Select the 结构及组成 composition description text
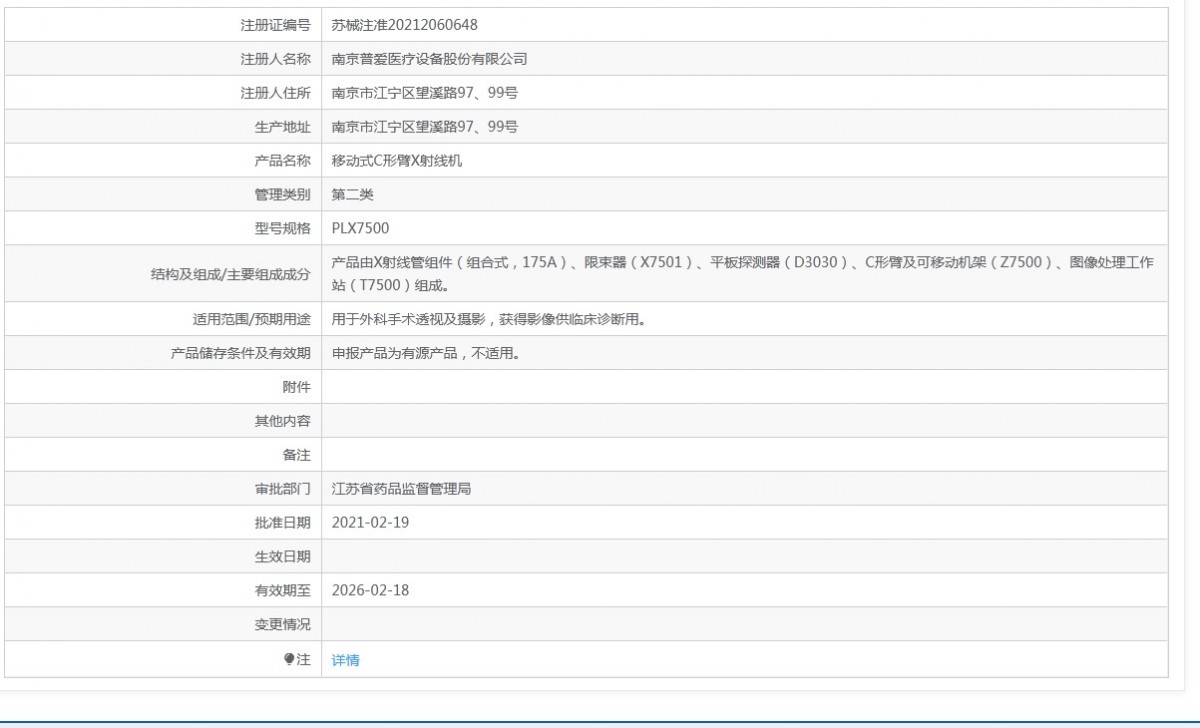The width and height of the screenshot is (1200, 728). tap(743, 274)
